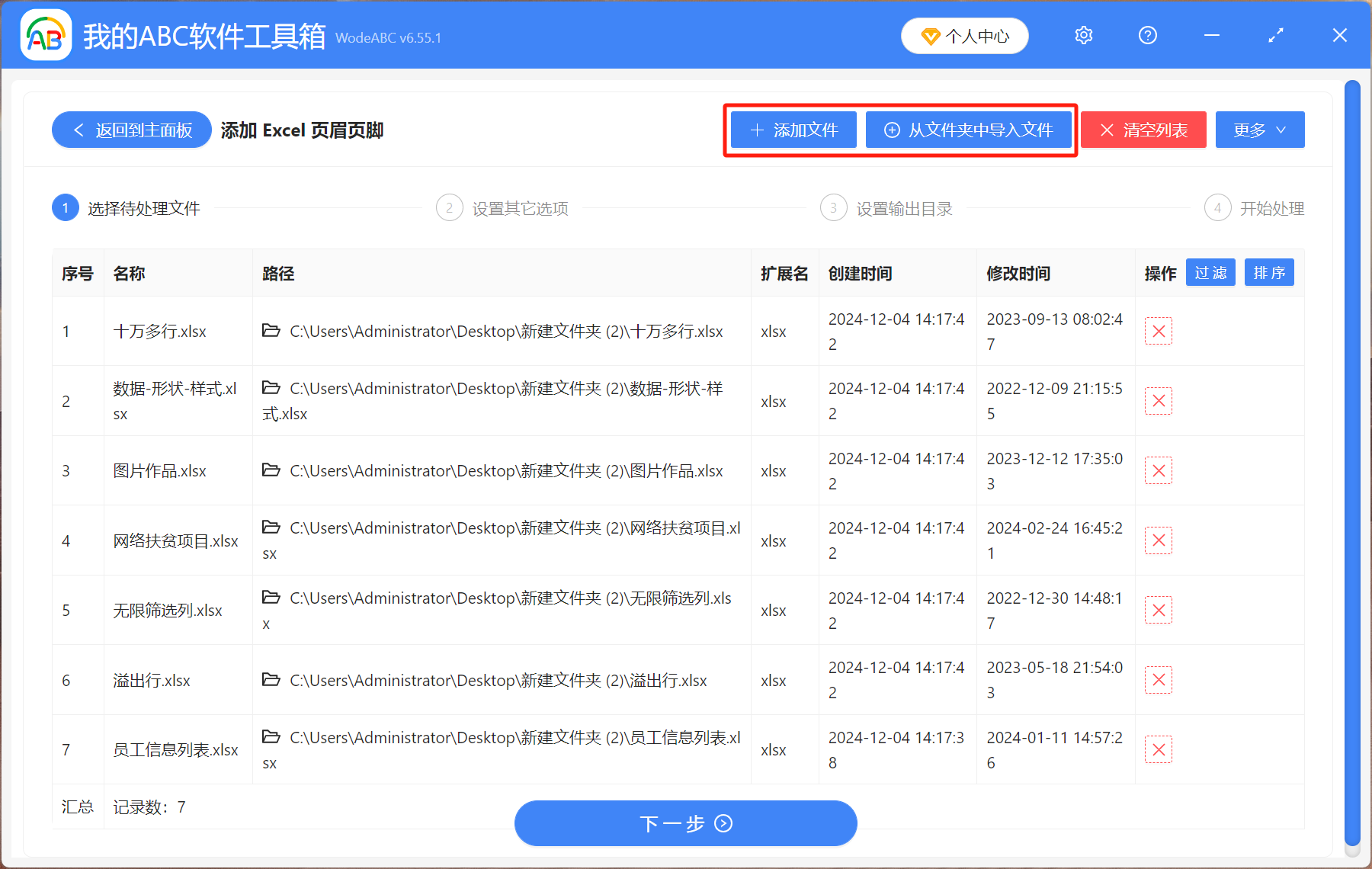Screen dimensions: 1372x869
Task: Open the 排序 sorting option
Action: [x=1268, y=272]
